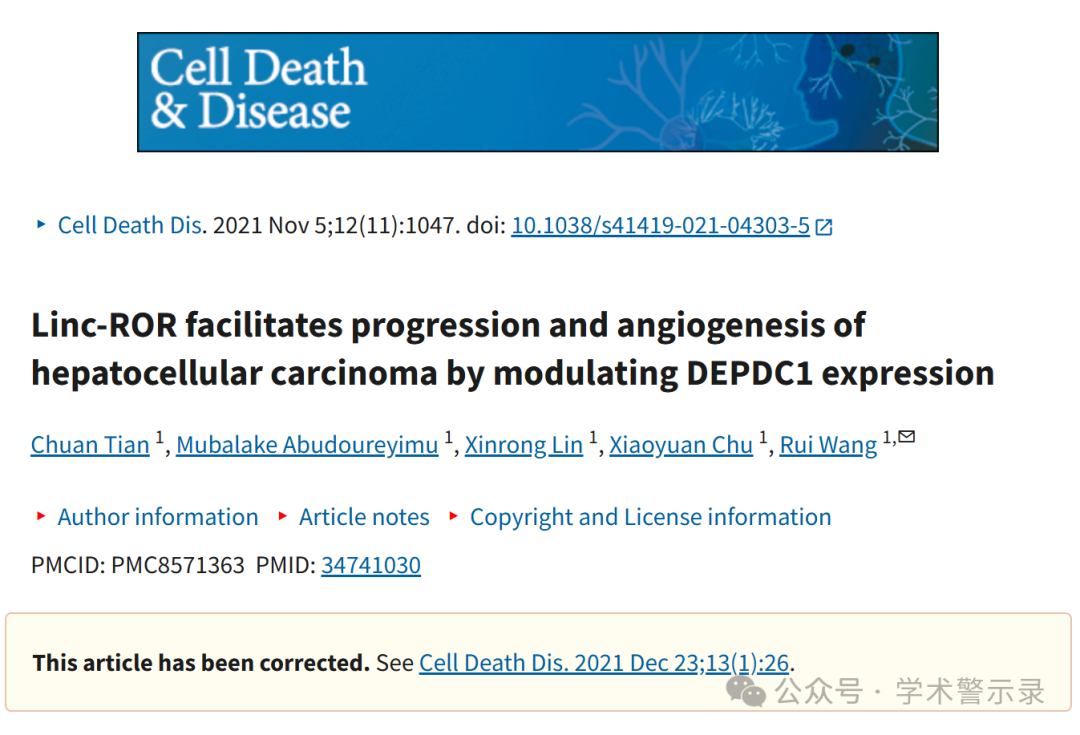Expand the Article notes section
The width and height of the screenshot is (1080, 735).
point(364,517)
